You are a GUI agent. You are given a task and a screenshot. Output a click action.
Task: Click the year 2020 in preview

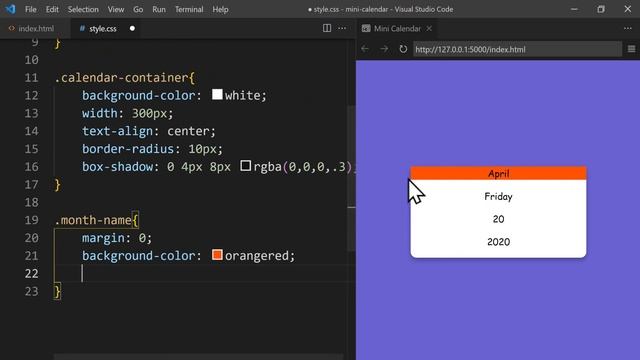pos(498,242)
